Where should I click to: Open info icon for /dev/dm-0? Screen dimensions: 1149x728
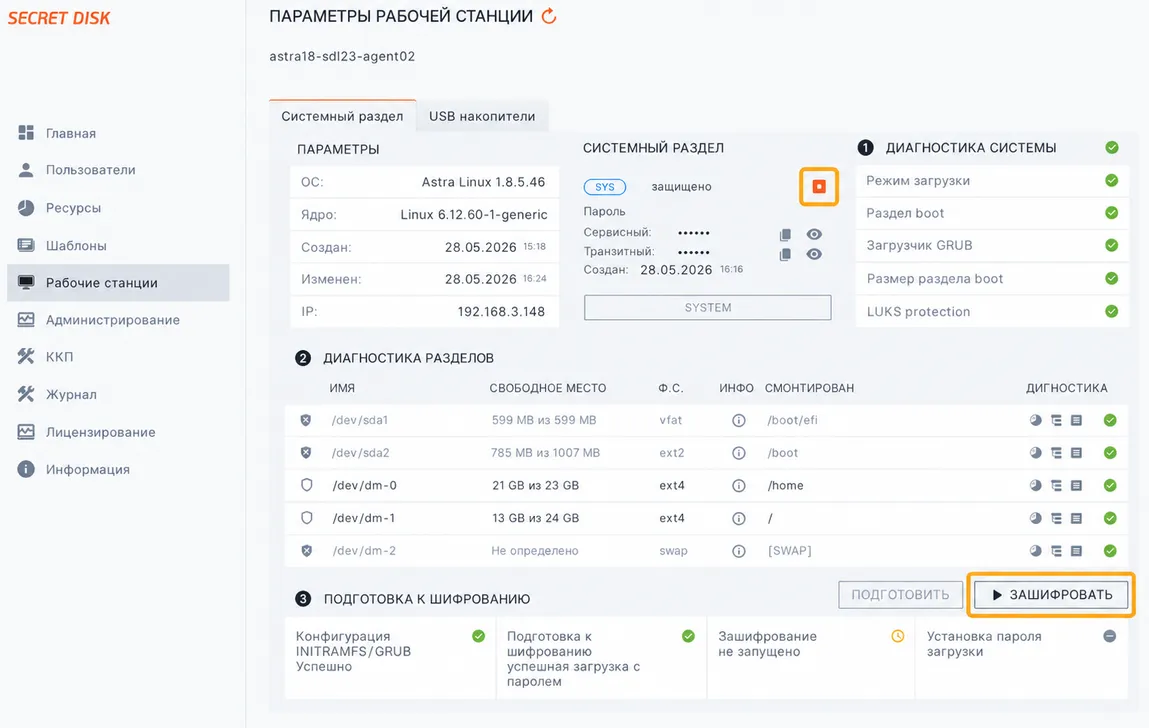click(739, 485)
